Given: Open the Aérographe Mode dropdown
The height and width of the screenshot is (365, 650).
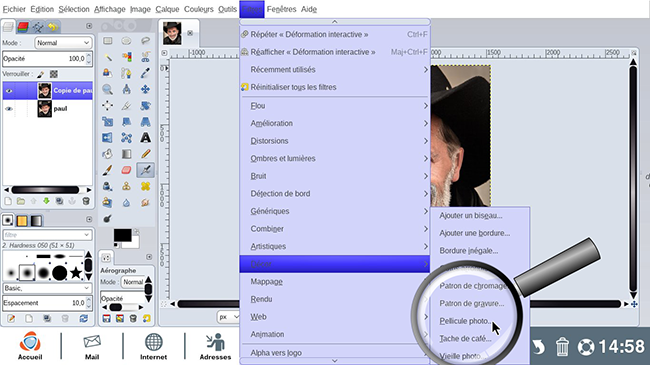Looking at the screenshot, I should click(x=133, y=282).
